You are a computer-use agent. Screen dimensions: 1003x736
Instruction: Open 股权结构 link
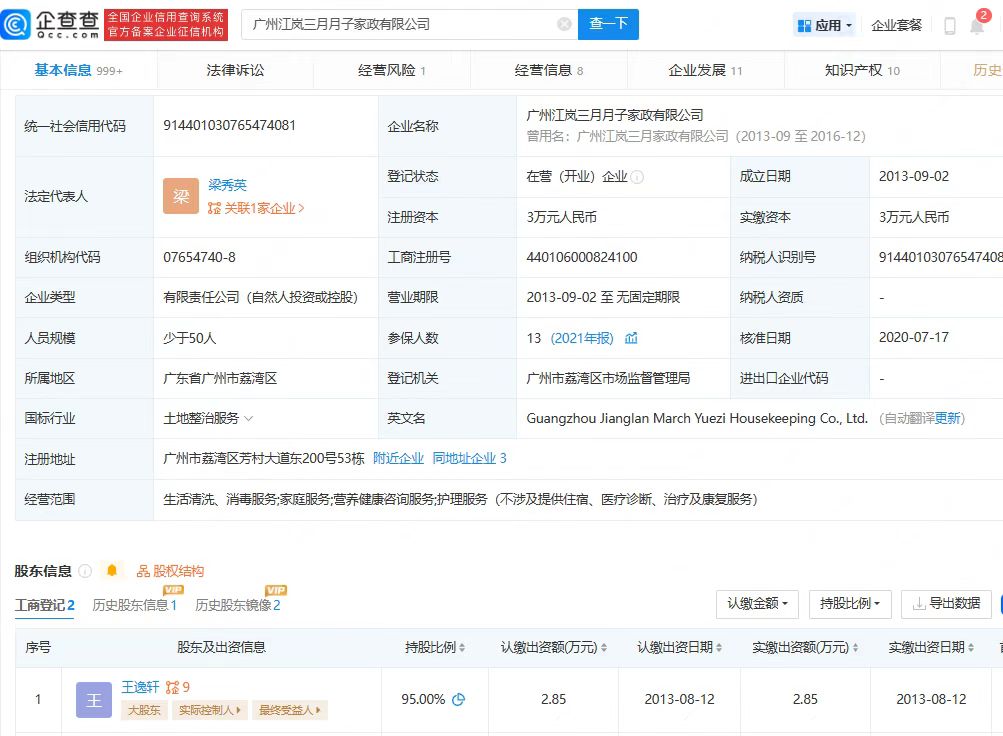(x=171, y=571)
